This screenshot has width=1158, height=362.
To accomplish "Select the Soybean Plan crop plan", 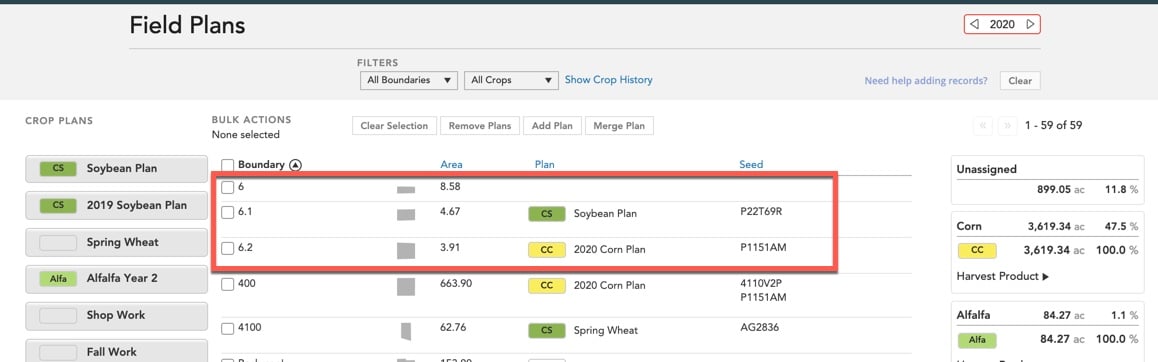I will (x=117, y=168).
